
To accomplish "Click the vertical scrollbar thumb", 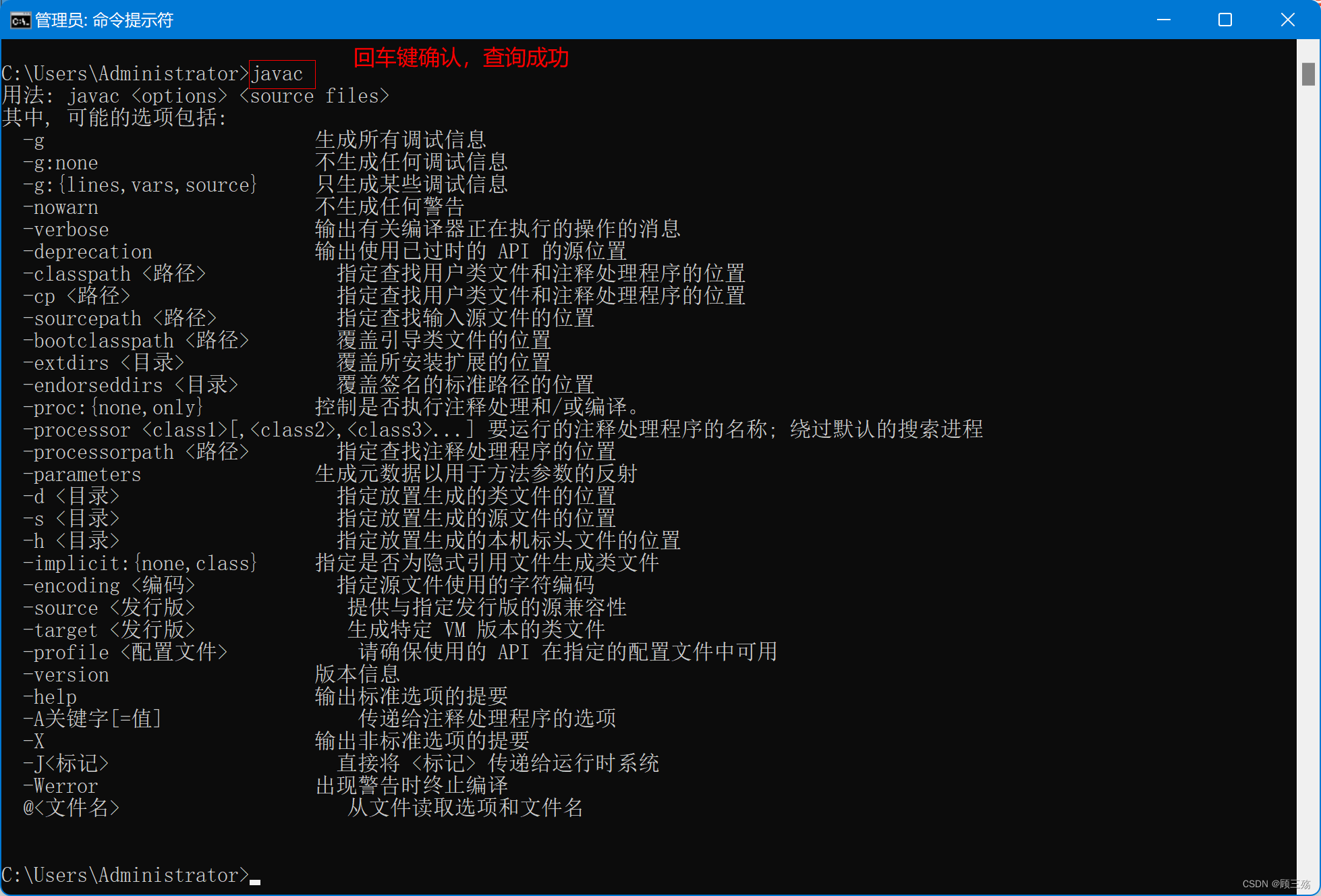I will tap(1308, 74).
